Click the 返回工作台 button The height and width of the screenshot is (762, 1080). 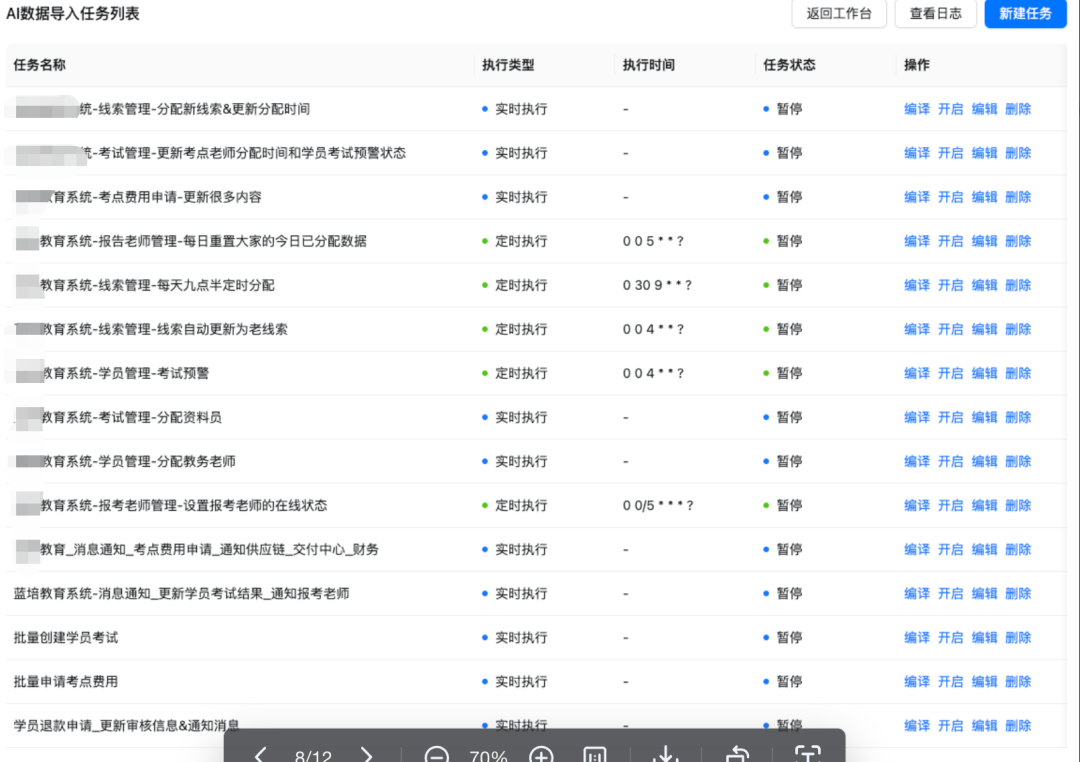tap(839, 14)
